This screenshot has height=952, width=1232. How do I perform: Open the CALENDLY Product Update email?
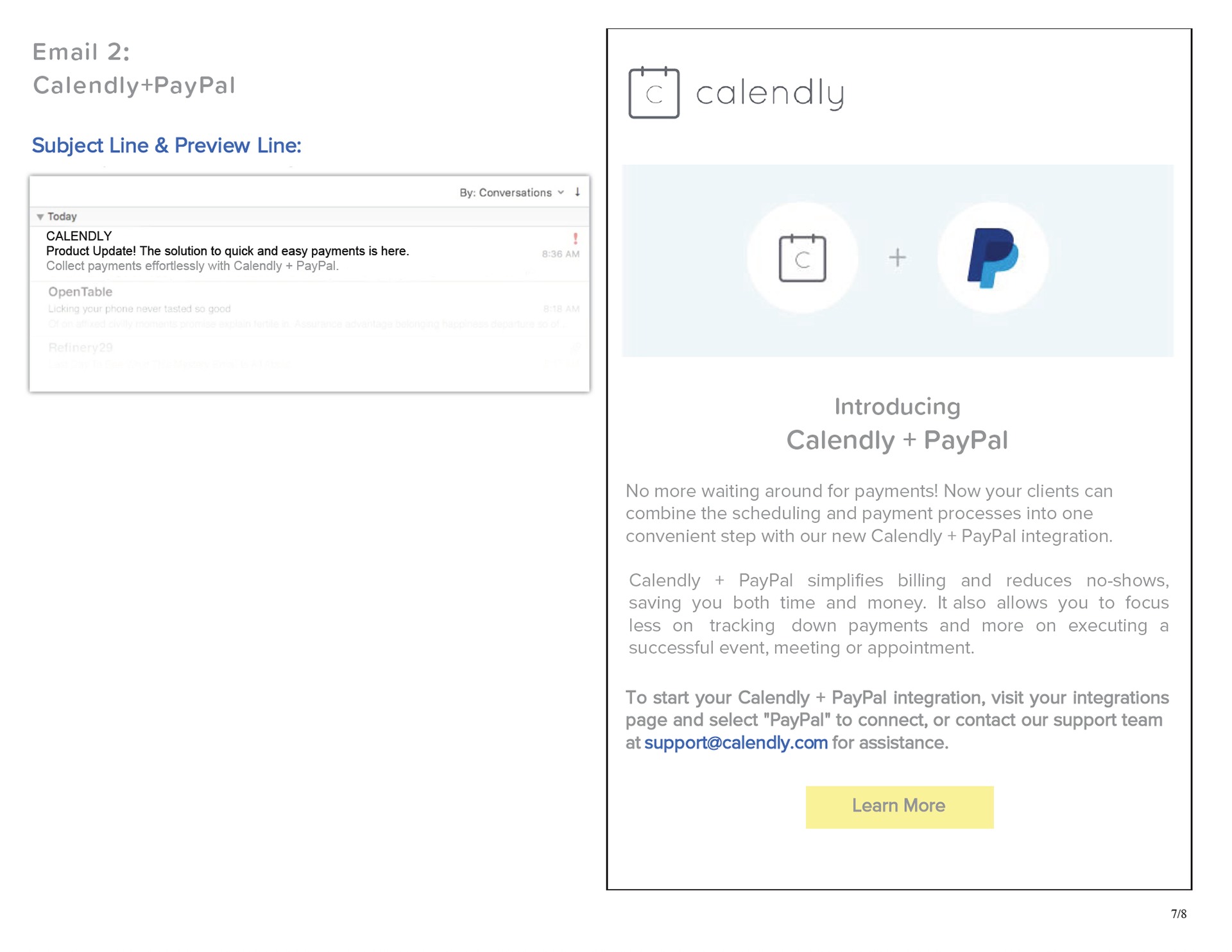tap(309, 251)
